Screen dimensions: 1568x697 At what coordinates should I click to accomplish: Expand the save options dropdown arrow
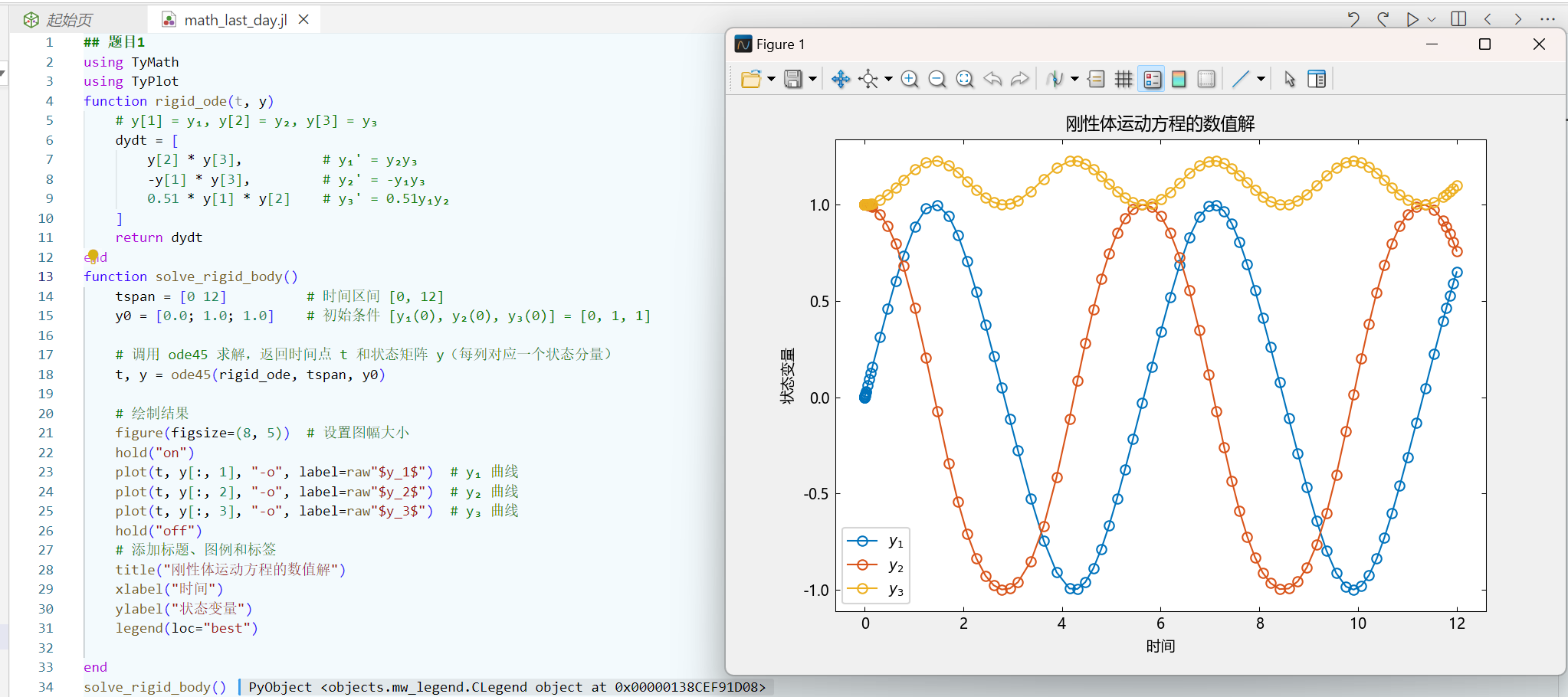pyautogui.click(x=812, y=79)
